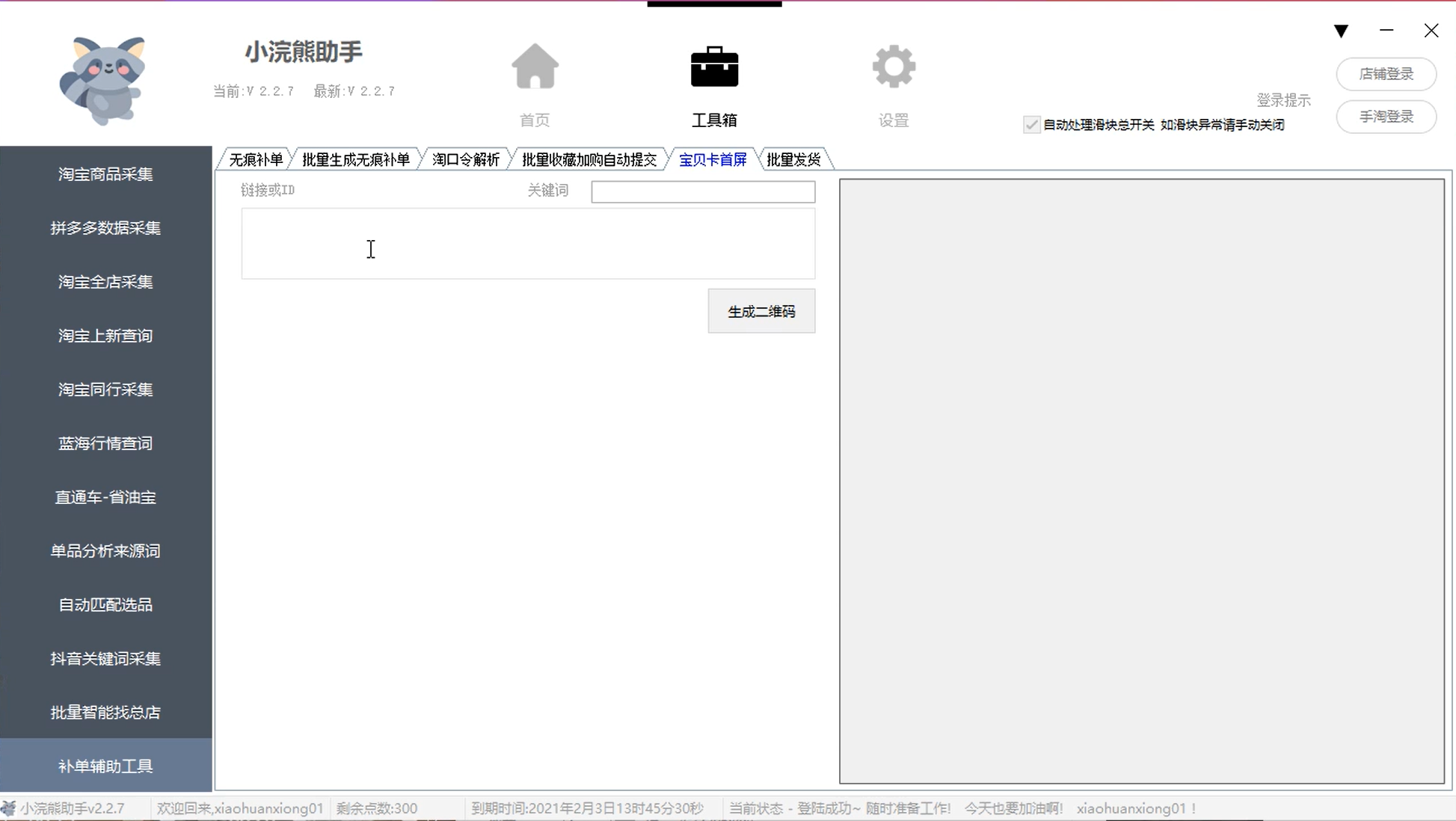Switch to the 无痕补单 tab
This screenshot has width=1456, height=821.
point(255,159)
